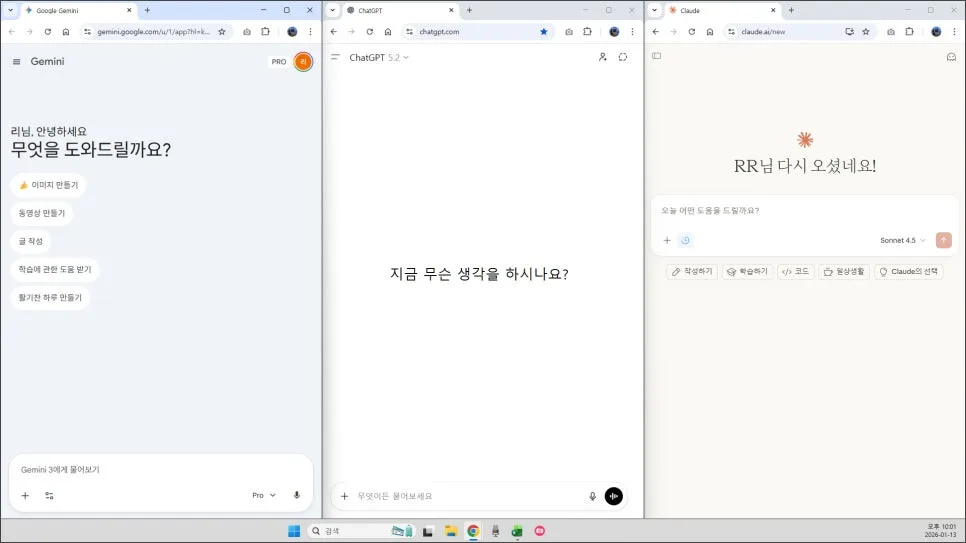
Task: Expand ChatGPT 5.2 model dropdown
Action: (x=379, y=57)
